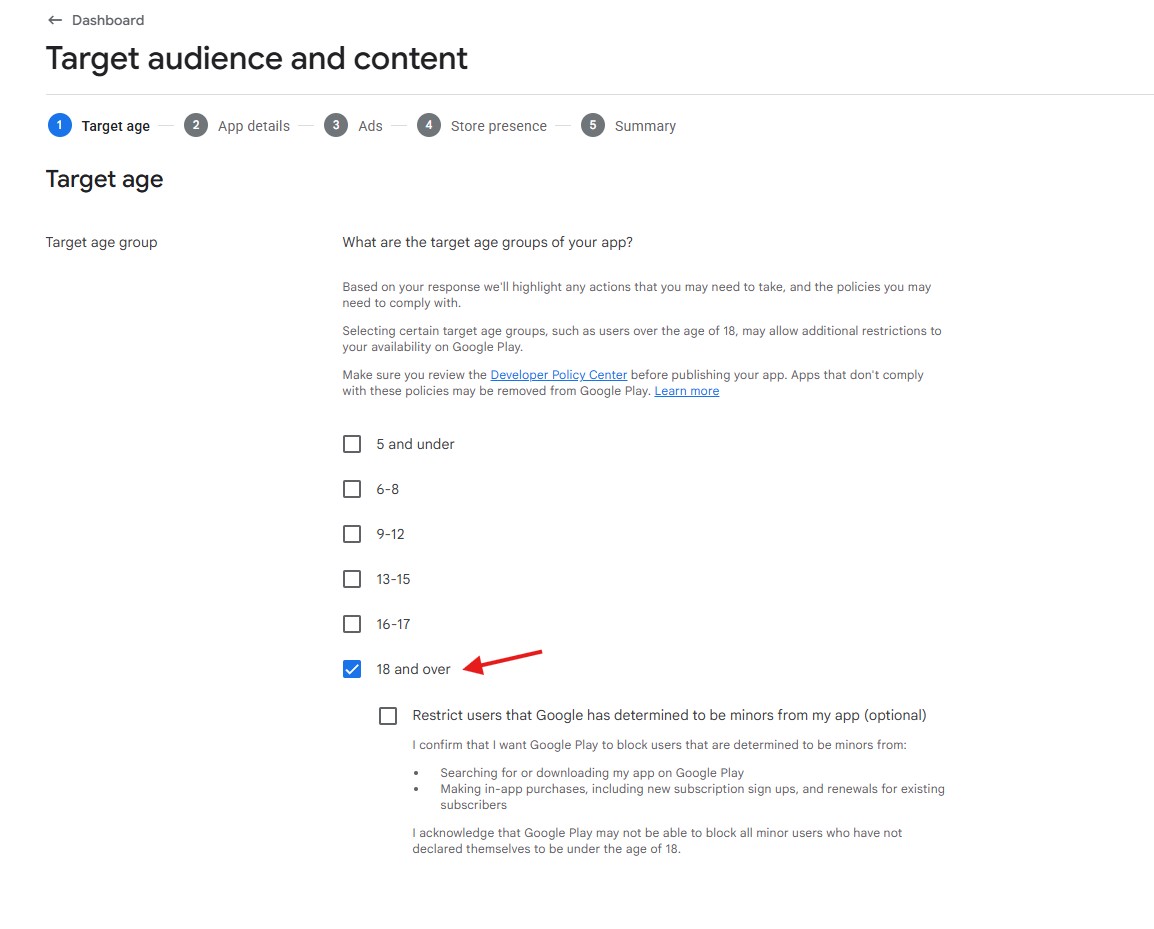Click the step 3 circle icon
The image size is (1154, 929).
tap(336, 125)
